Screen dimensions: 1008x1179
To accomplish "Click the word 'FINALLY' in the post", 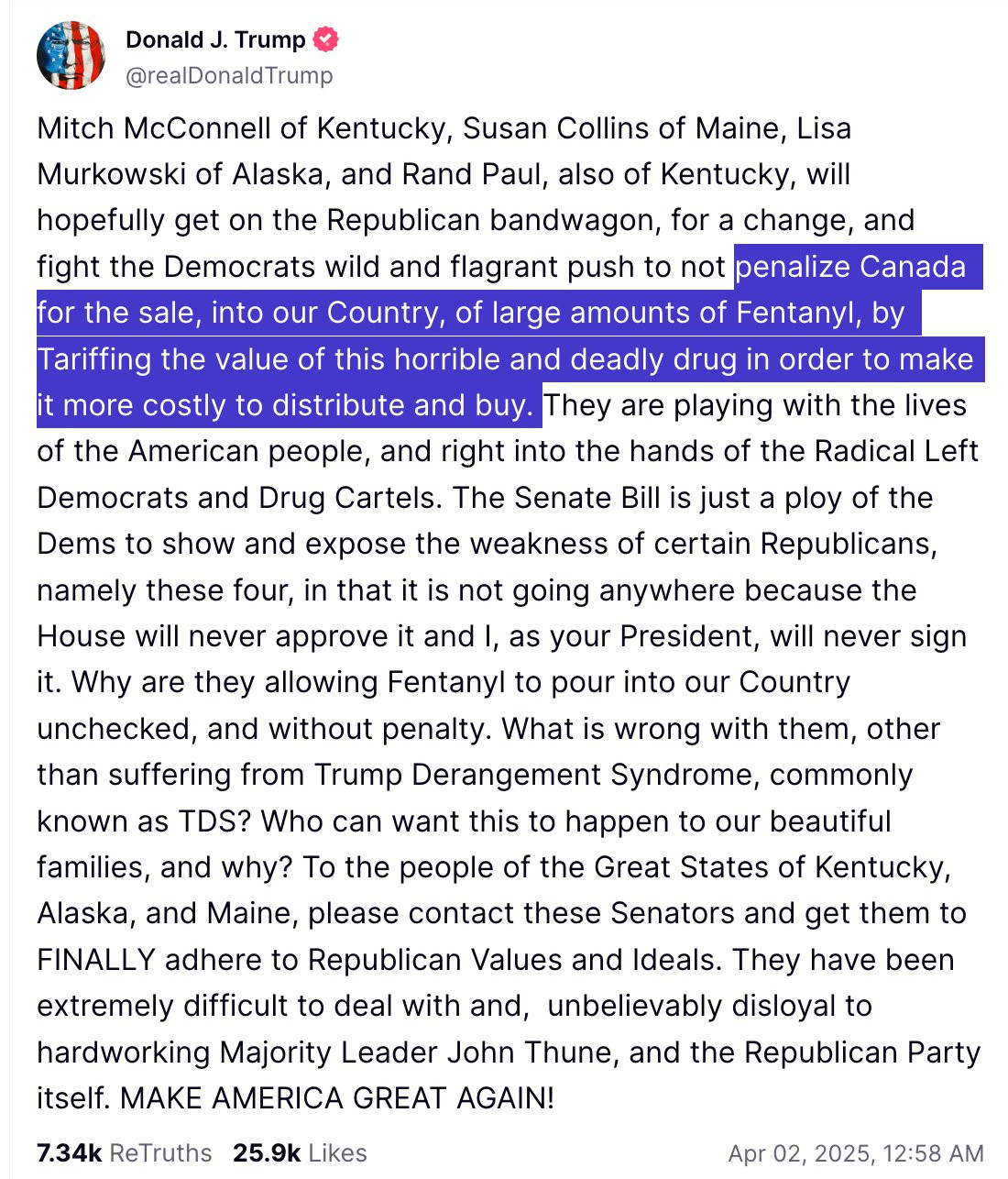I will tap(96, 960).
